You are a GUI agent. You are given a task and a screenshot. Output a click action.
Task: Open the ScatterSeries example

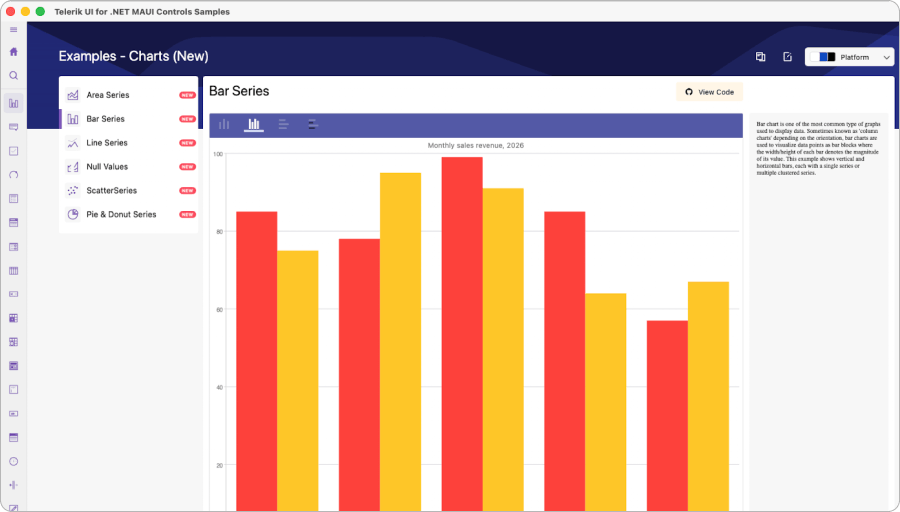(x=129, y=191)
